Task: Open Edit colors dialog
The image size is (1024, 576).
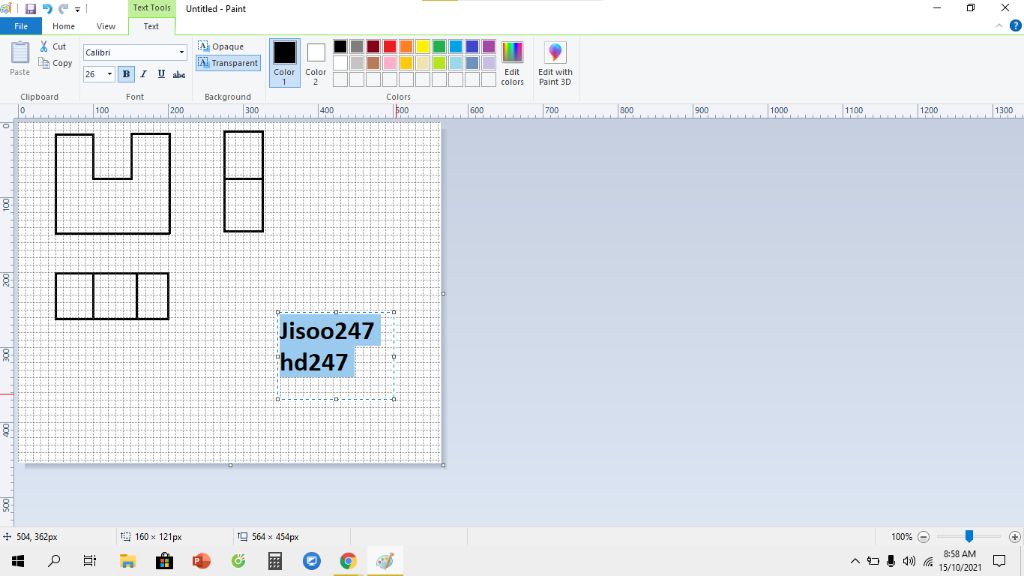Action: (x=512, y=63)
